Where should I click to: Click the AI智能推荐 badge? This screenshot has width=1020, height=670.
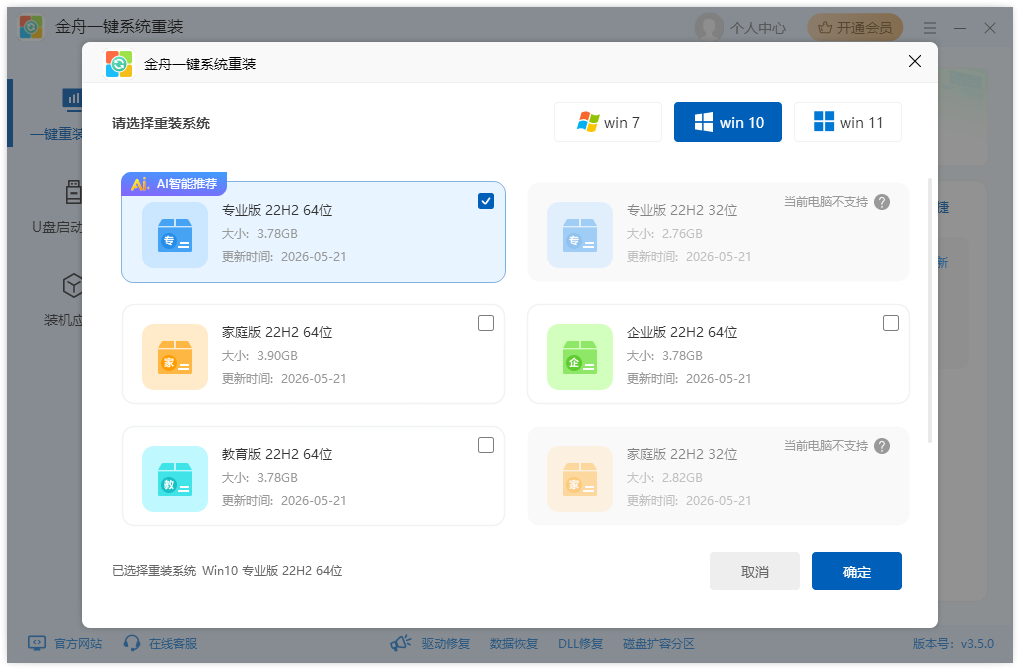[x=174, y=183]
